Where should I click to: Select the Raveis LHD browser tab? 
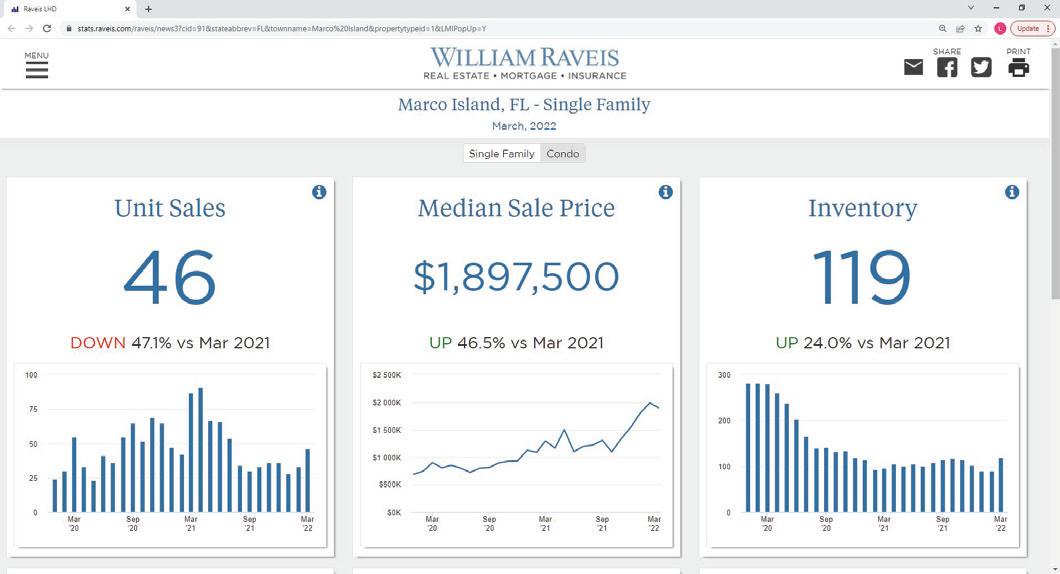(65, 9)
